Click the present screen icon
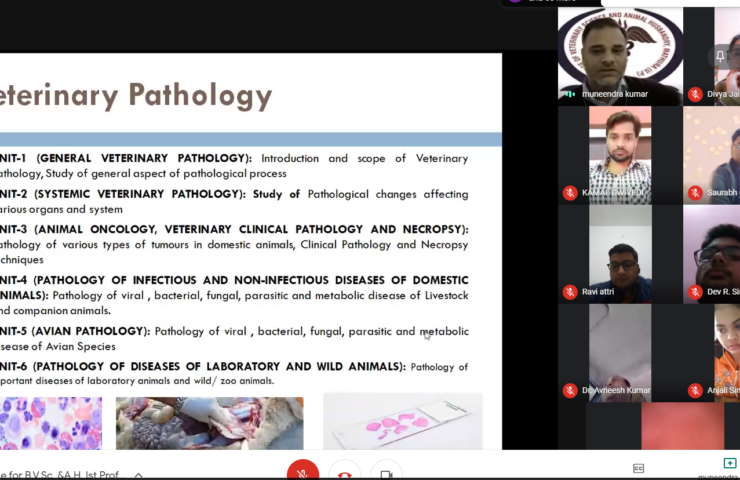Image resolution: width=740 pixels, height=480 pixels. (x=730, y=463)
